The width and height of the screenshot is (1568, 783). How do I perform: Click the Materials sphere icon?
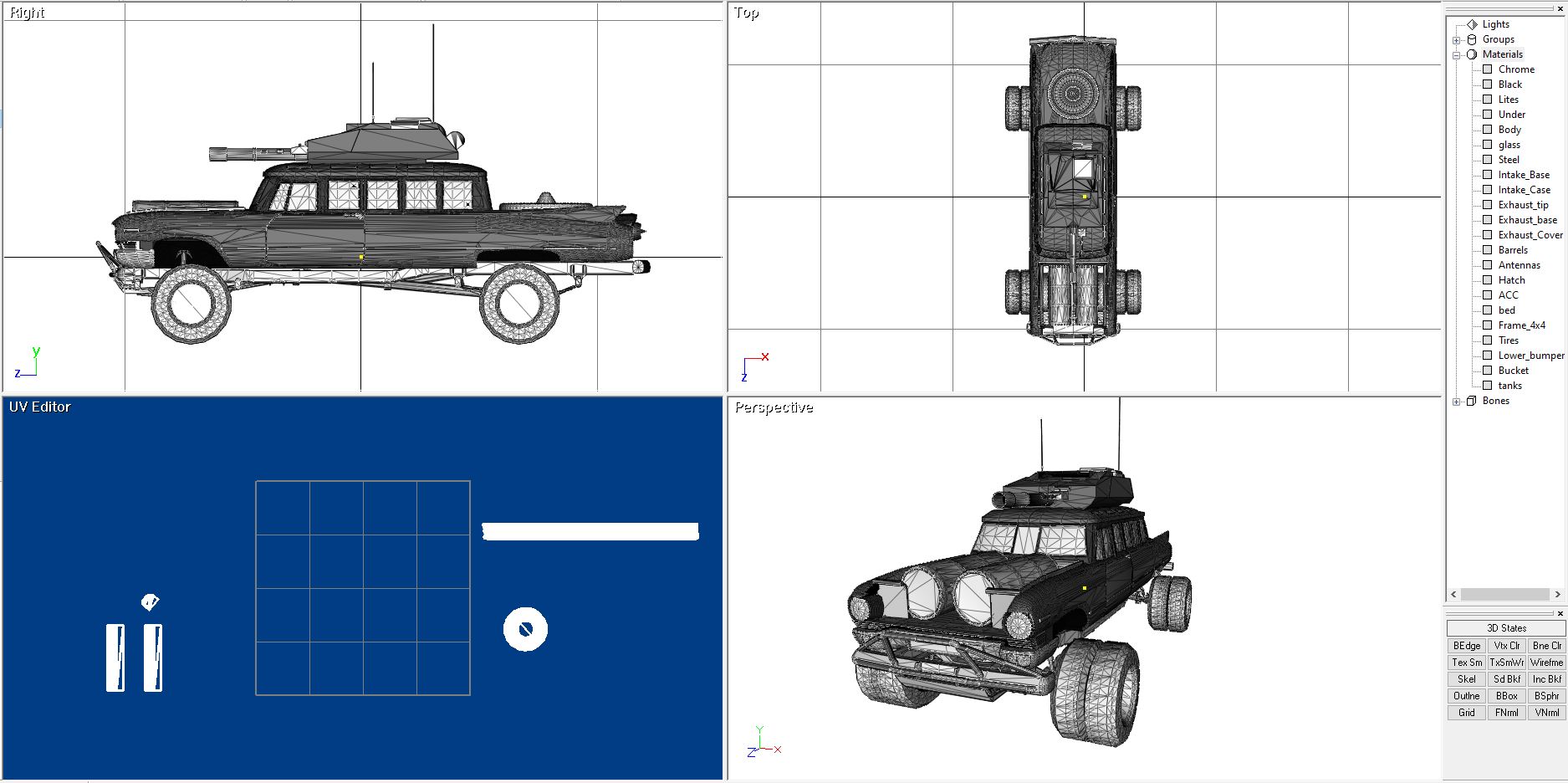[1472, 54]
